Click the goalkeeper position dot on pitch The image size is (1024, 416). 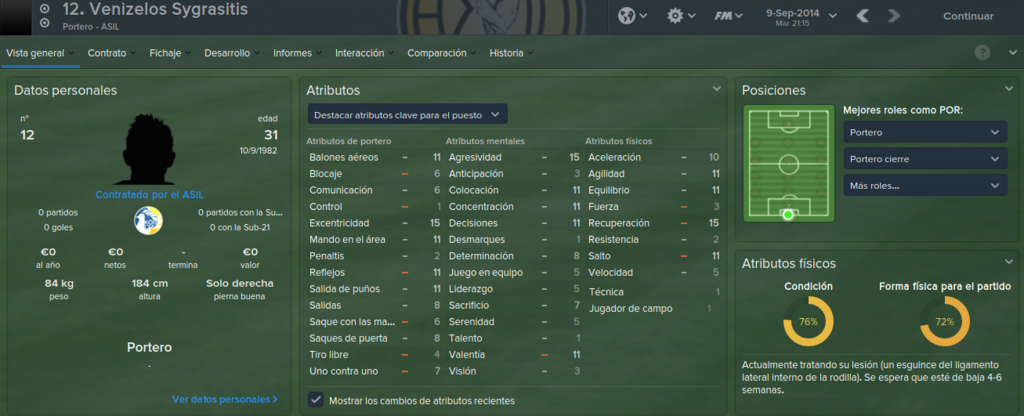point(788,214)
